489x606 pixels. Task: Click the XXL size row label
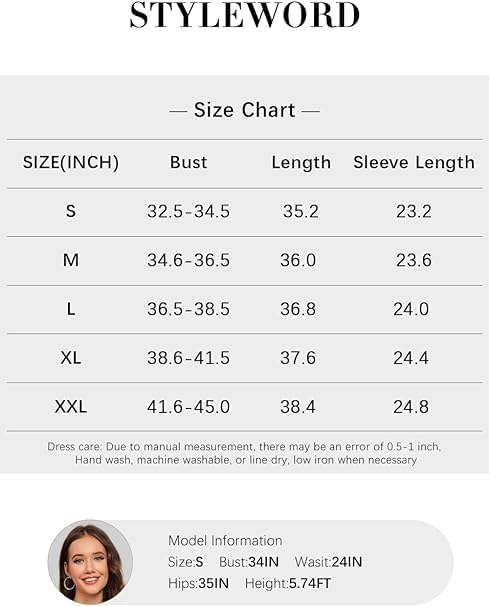tap(71, 407)
